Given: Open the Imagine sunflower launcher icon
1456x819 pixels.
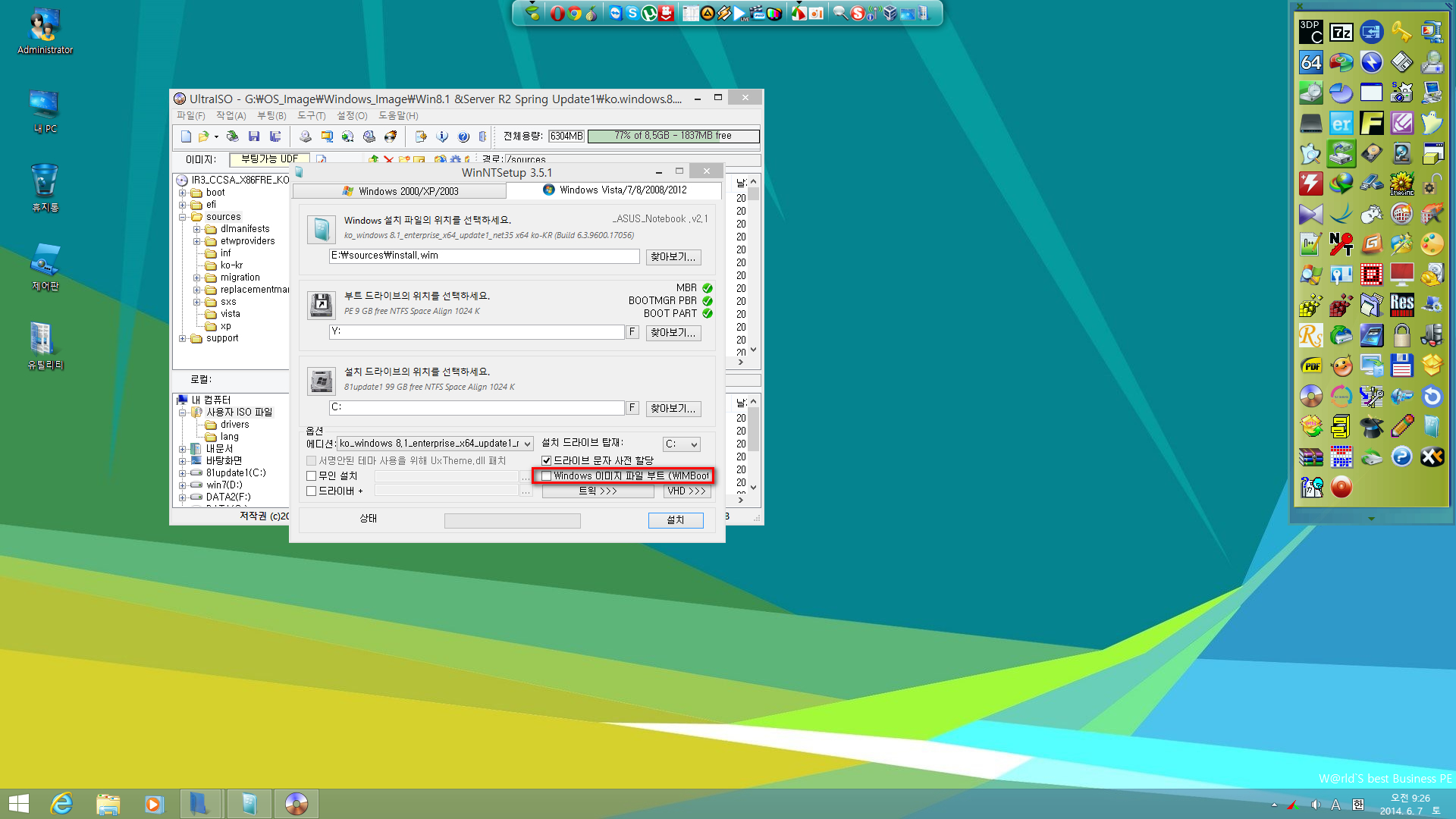Looking at the screenshot, I should (x=1402, y=184).
